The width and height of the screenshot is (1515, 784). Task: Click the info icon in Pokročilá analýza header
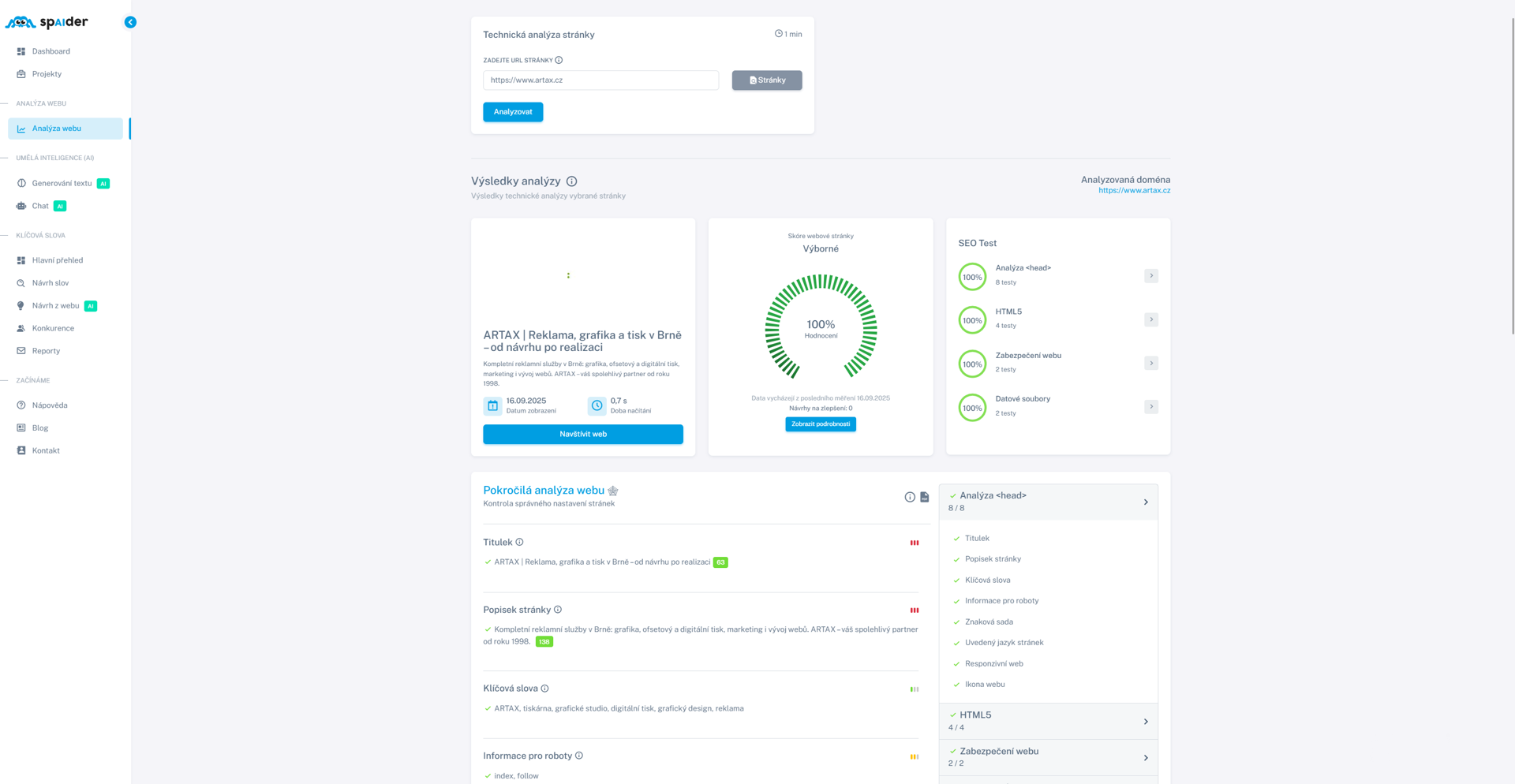pyautogui.click(x=910, y=497)
